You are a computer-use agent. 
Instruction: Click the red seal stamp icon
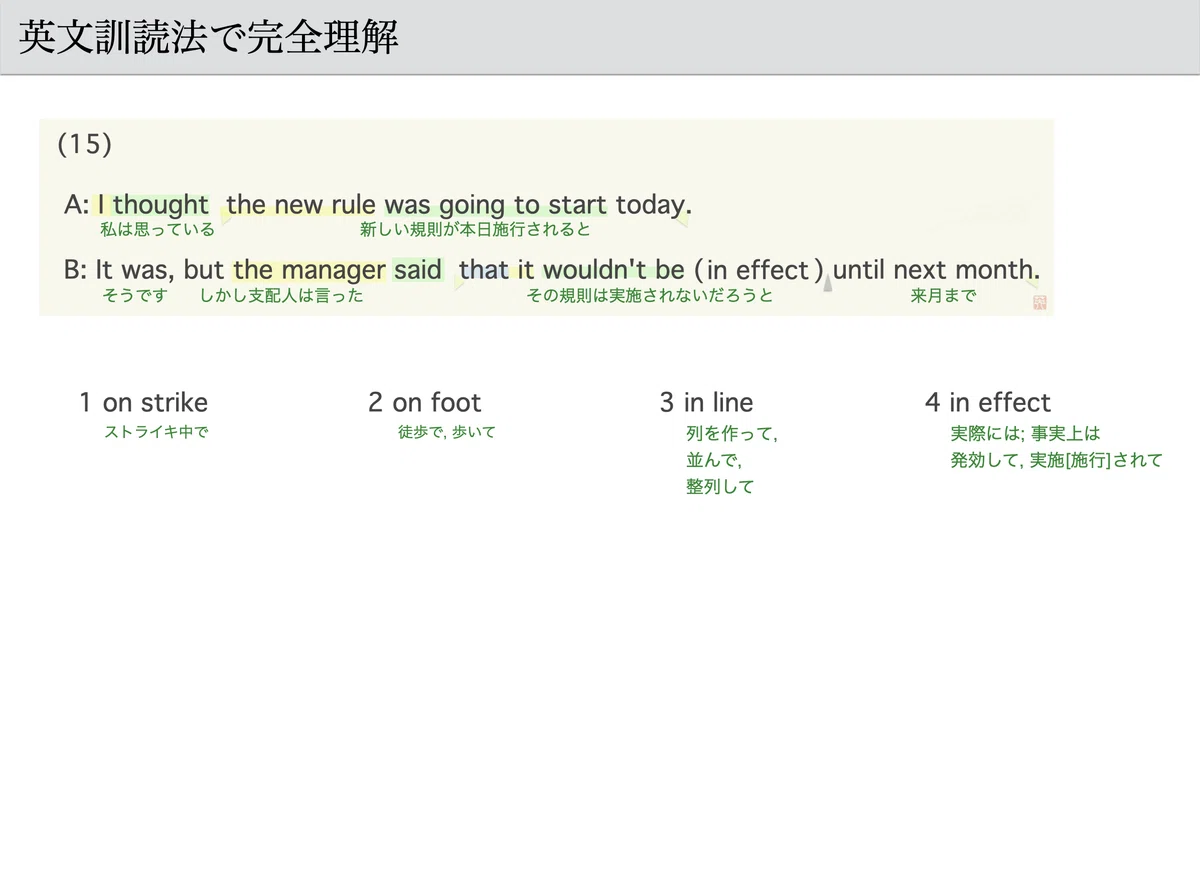click(x=1040, y=302)
